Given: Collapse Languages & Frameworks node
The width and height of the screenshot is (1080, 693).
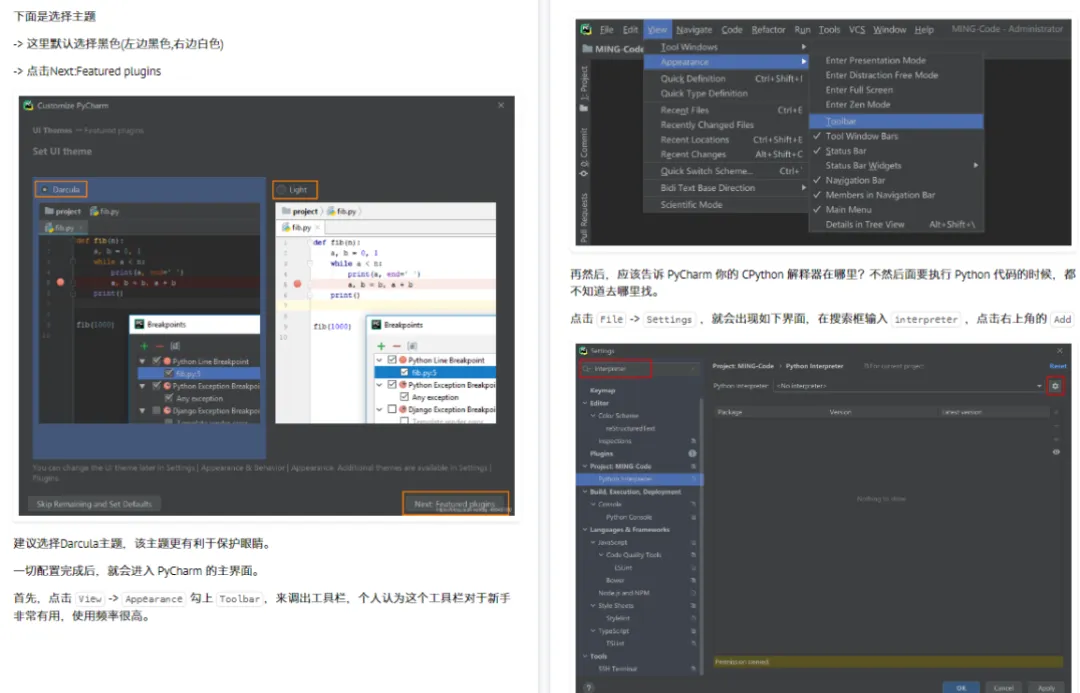Looking at the screenshot, I should [585, 530].
